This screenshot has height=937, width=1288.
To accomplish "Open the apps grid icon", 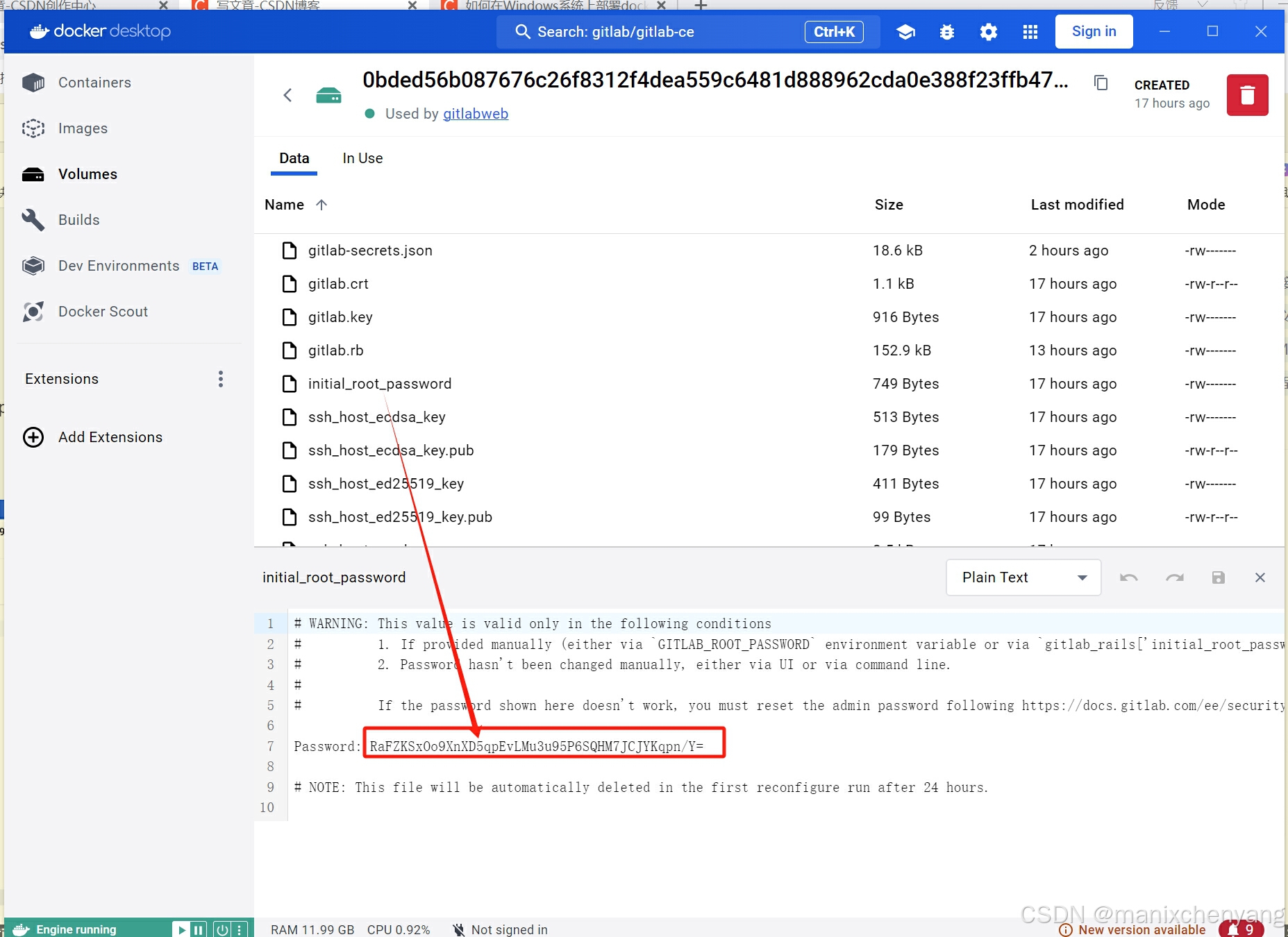I will (1030, 32).
